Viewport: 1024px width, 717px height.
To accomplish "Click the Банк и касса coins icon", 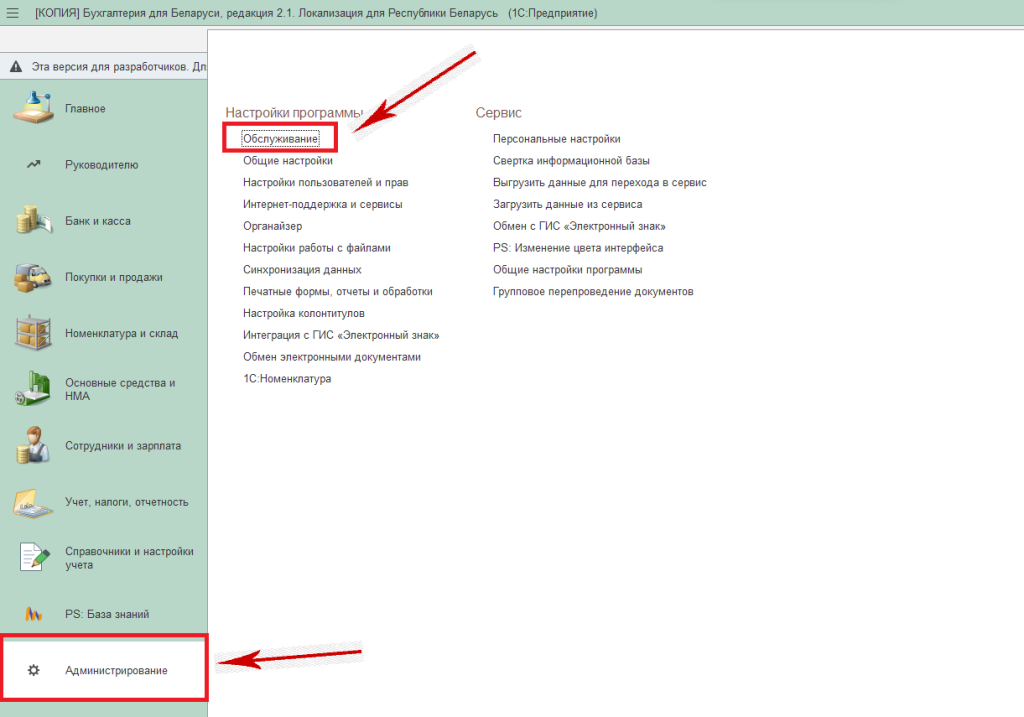I will pyautogui.click(x=33, y=220).
